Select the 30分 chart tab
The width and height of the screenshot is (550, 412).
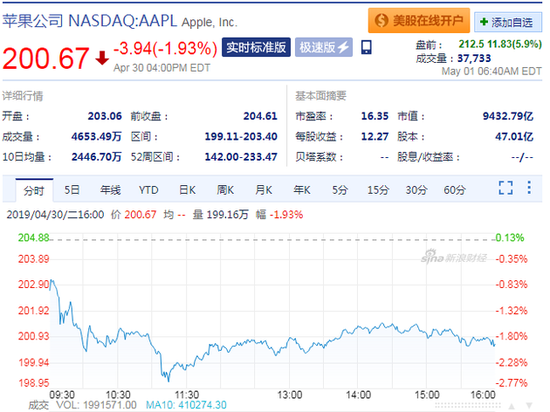coord(416,190)
